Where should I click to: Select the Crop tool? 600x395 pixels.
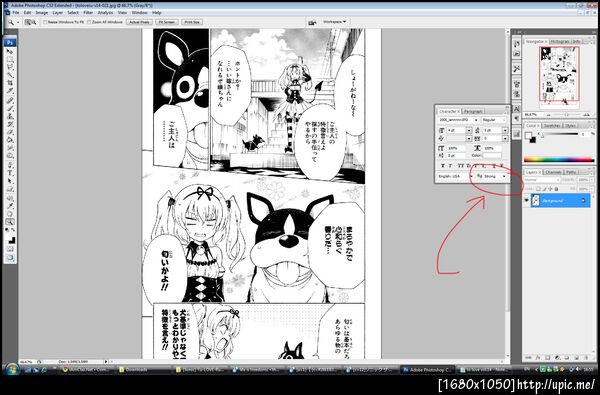[10, 83]
